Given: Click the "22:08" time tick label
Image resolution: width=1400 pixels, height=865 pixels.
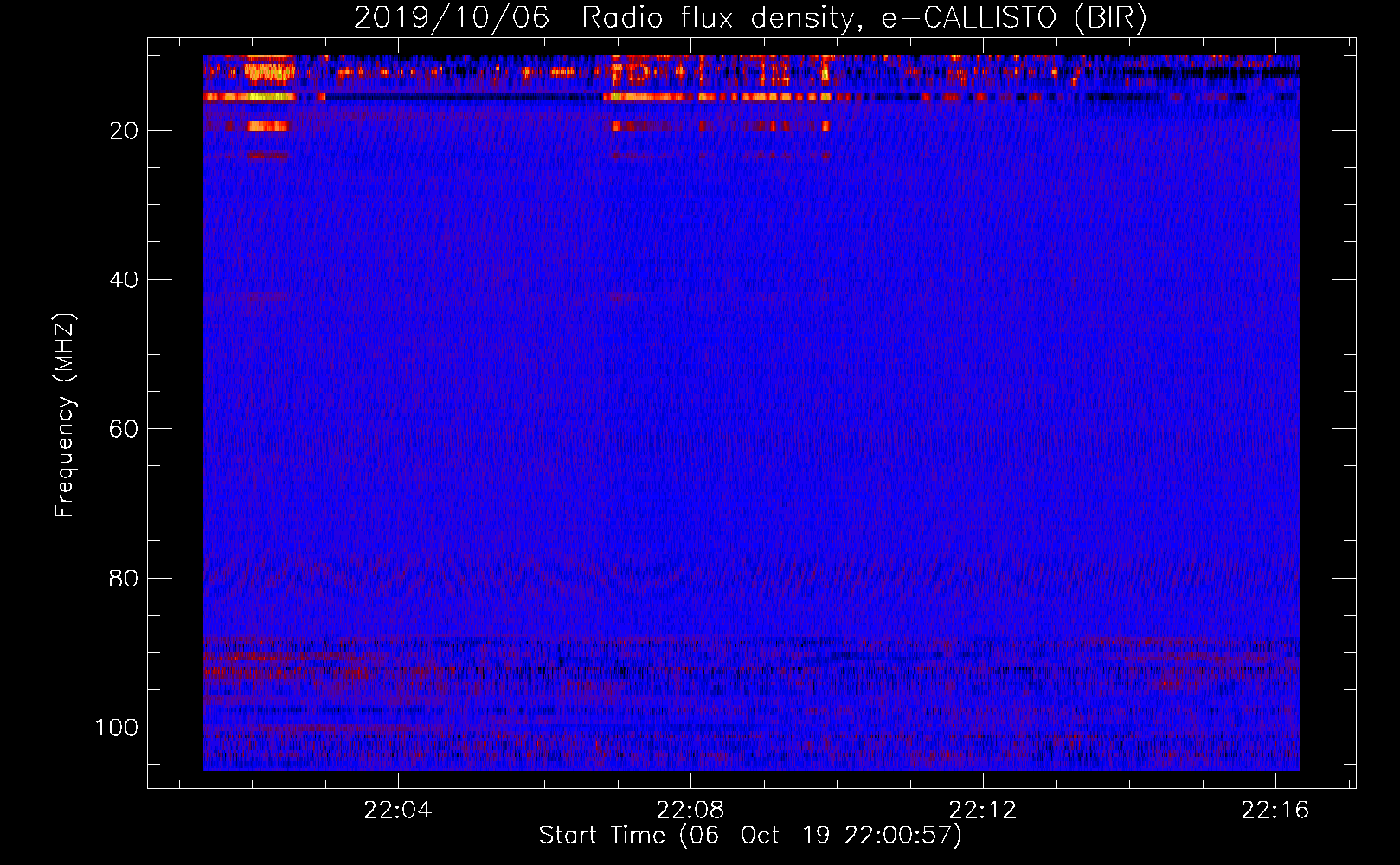Looking at the screenshot, I should pyautogui.click(x=690, y=811).
